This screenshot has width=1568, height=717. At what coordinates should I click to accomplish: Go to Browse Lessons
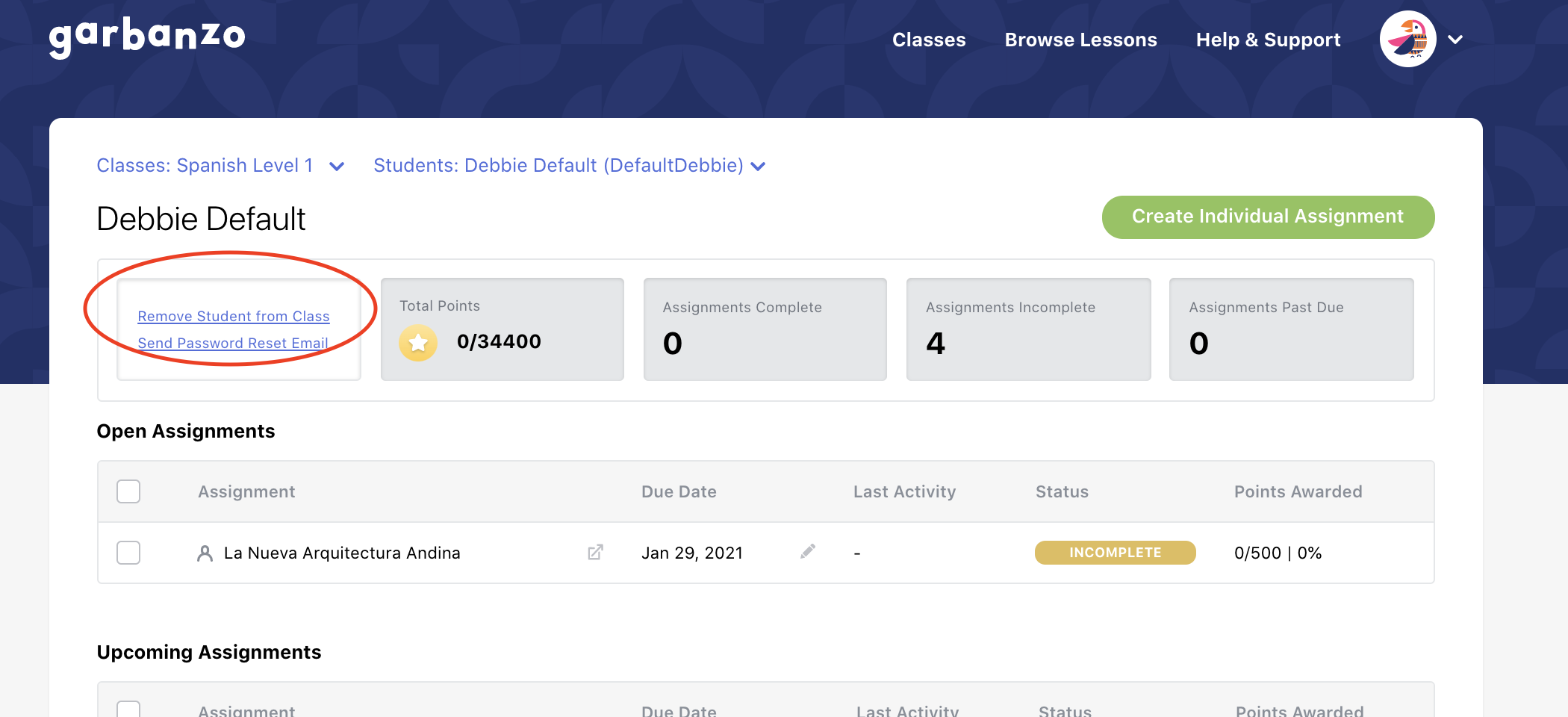tap(1080, 39)
